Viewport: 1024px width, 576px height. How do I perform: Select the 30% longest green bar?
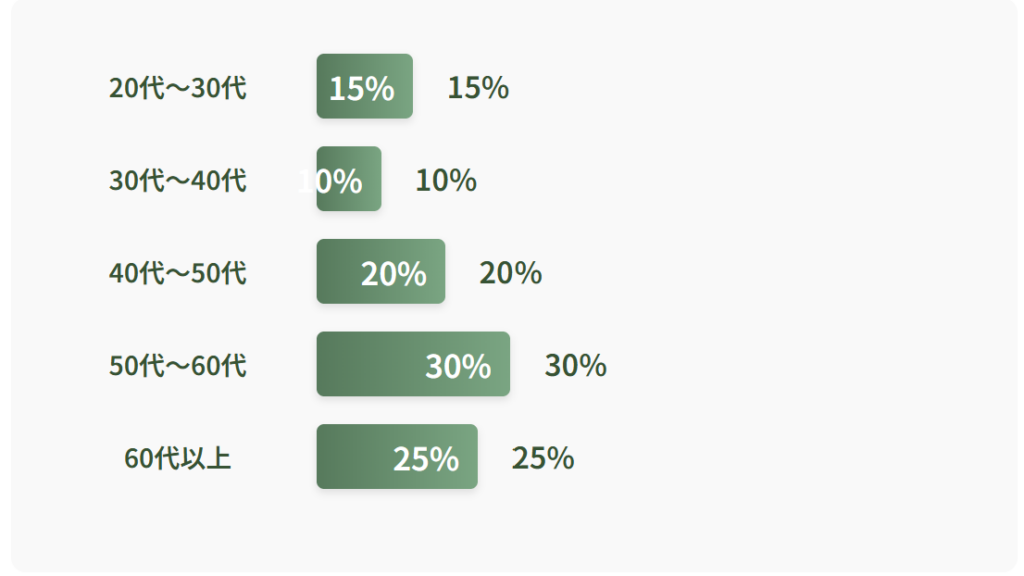(413, 364)
